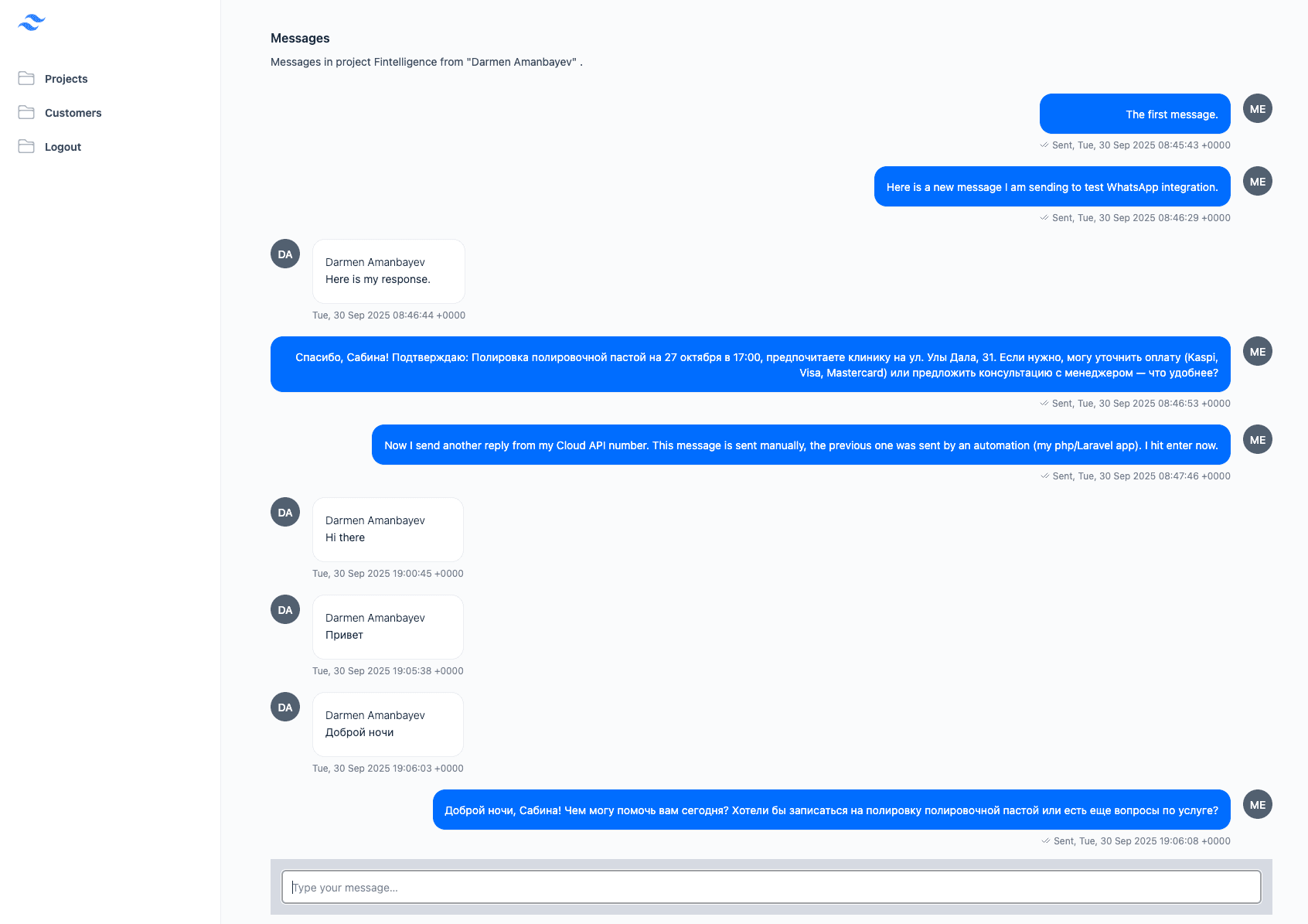Click DA avatar beside "Hi there" message
This screenshot has height=924, width=1308.
tap(285, 513)
